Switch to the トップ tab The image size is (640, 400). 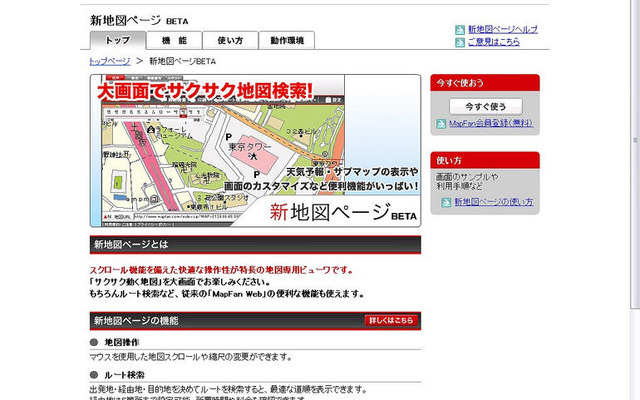(x=118, y=40)
